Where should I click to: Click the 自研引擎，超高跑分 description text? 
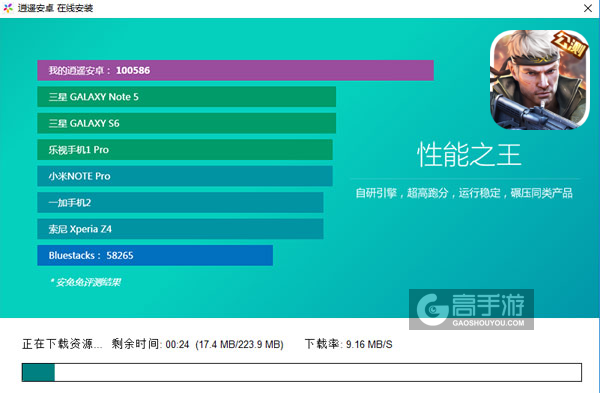pyautogui.click(x=464, y=193)
